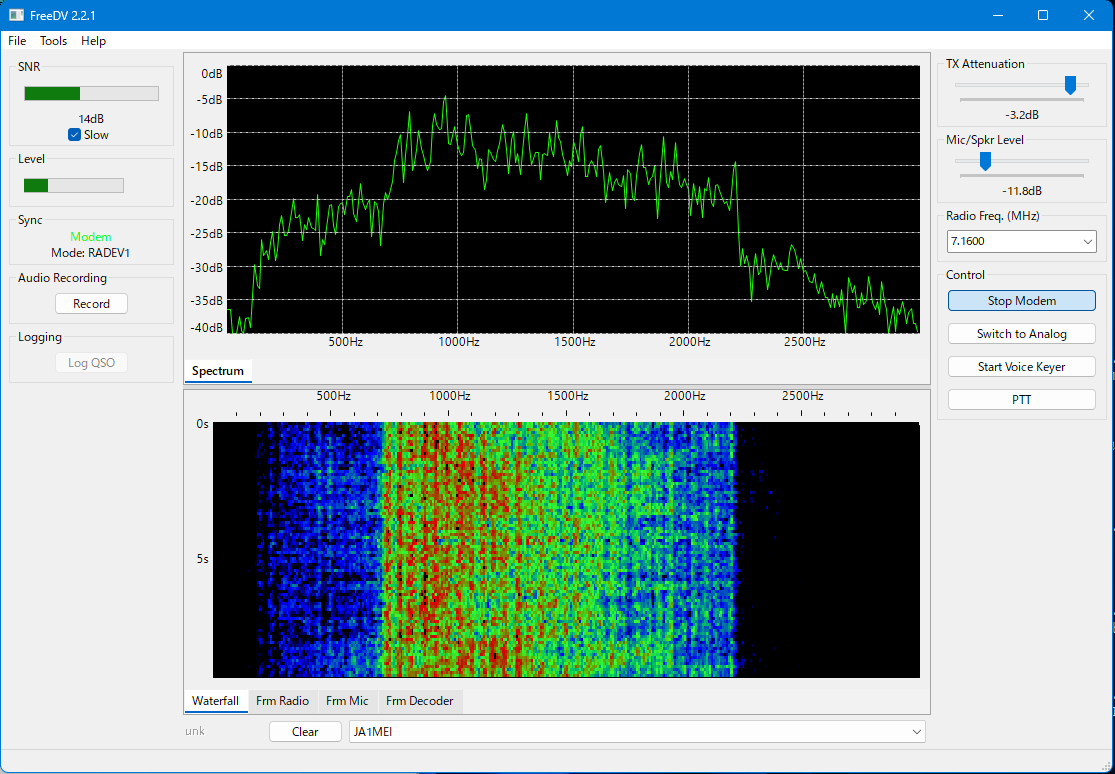Screen dimensions: 1115x774
Task: Expand the Radio Freq. dropdown arrow
Action: tap(1088, 242)
